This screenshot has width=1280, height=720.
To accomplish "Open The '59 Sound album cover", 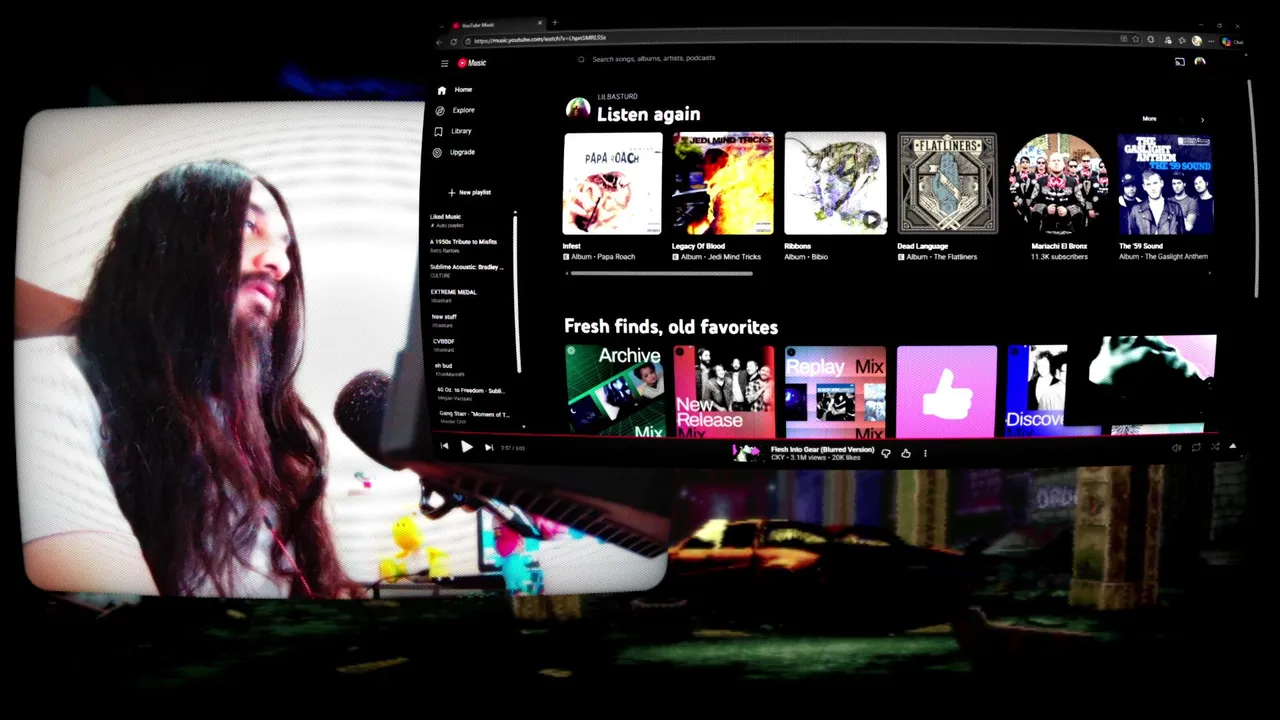I will [x=1165, y=185].
